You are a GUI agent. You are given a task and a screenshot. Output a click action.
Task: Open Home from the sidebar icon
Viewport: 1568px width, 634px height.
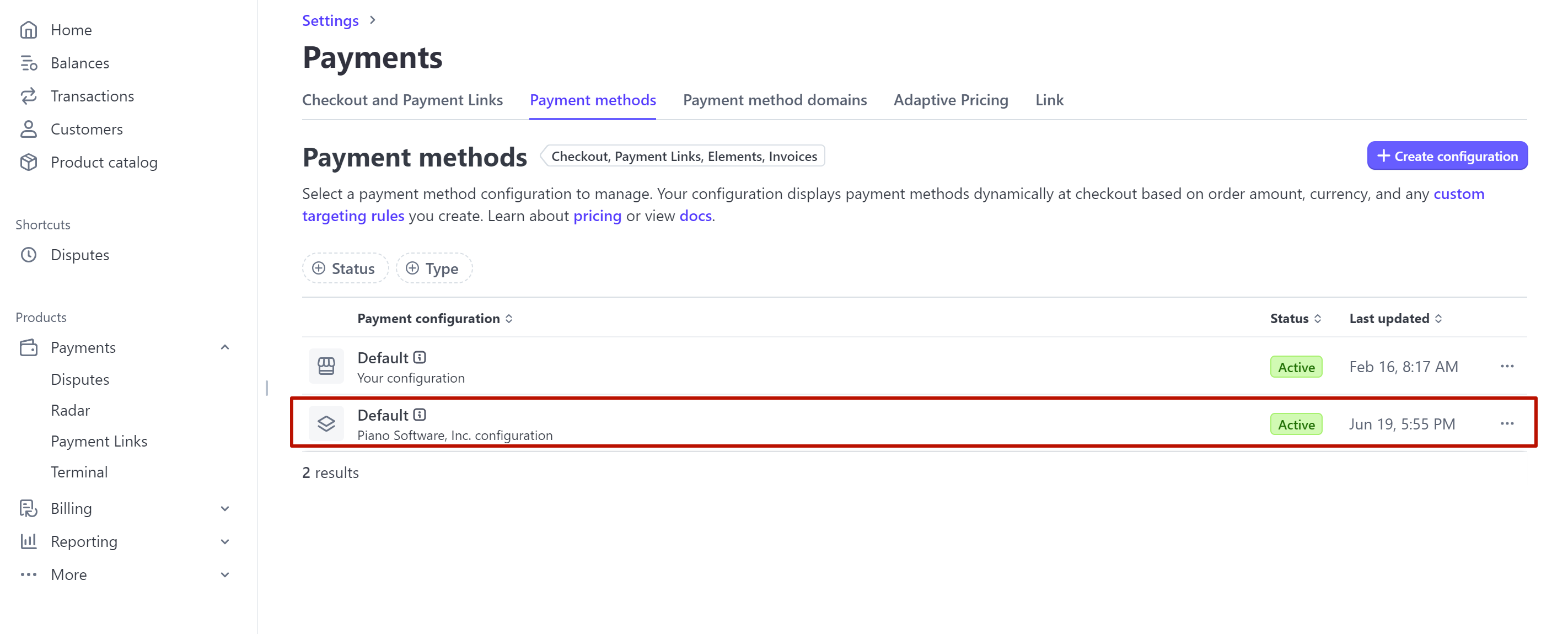point(29,30)
